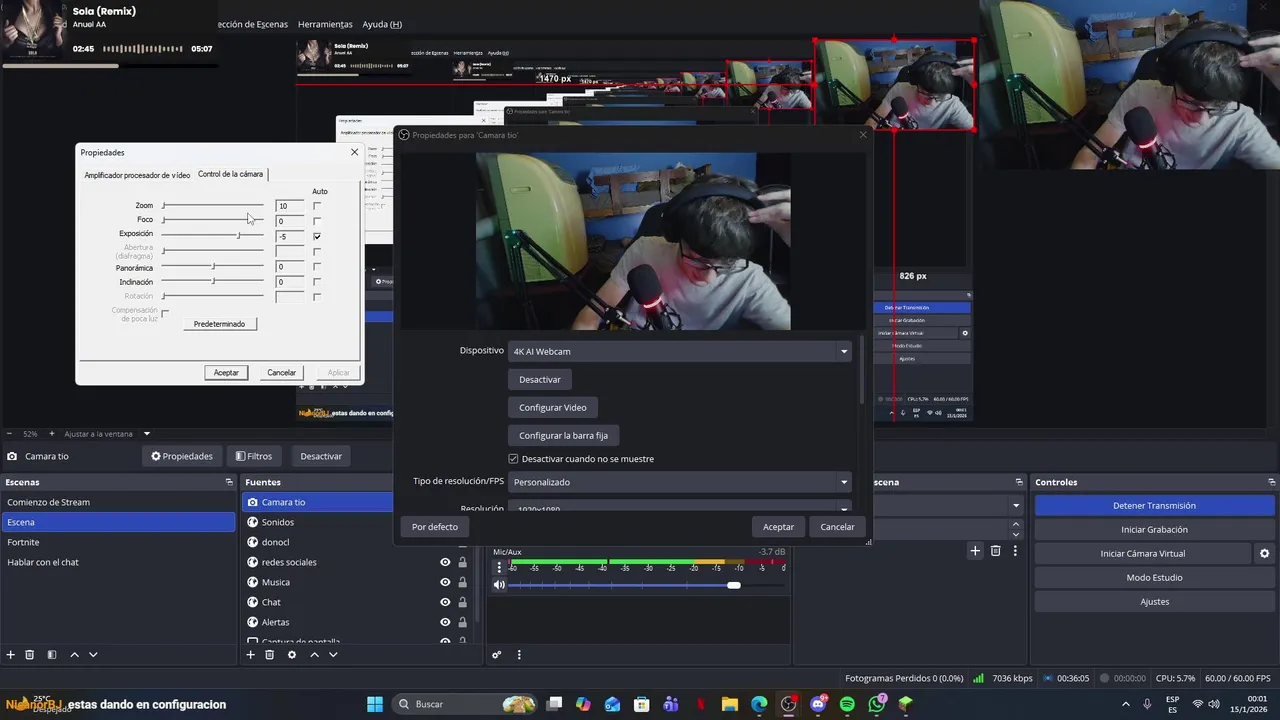Open WhatsApp from the taskbar

877,704
